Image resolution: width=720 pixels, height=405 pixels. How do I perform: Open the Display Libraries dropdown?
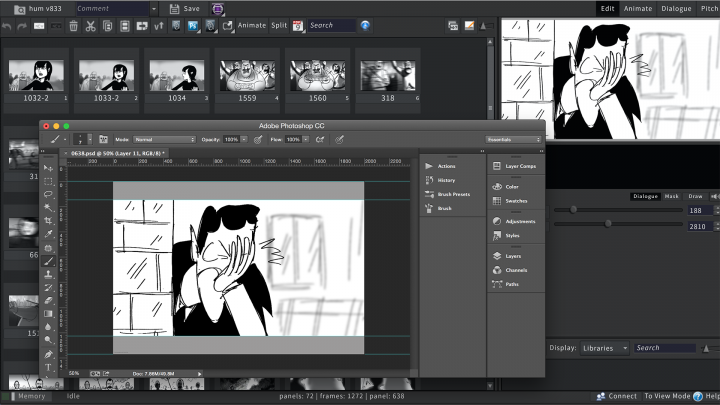point(605,348)
